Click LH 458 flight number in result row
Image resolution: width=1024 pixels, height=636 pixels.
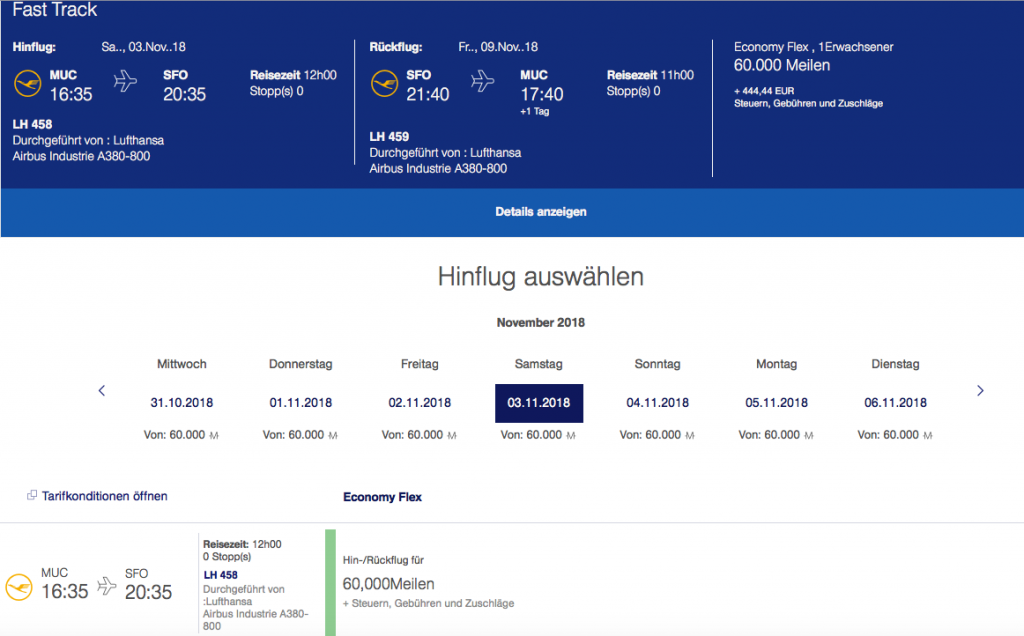tap(220, 575)
